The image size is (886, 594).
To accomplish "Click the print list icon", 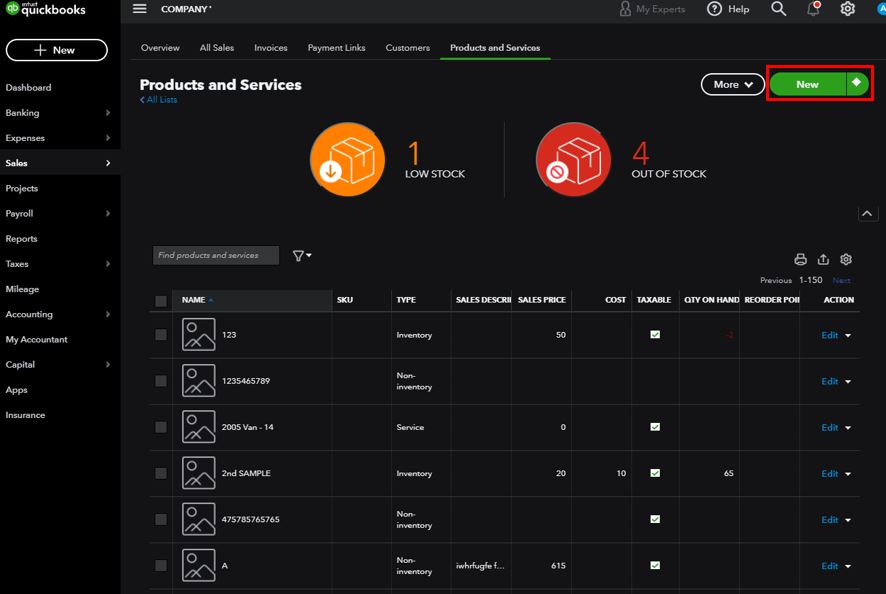I will 800,259.
